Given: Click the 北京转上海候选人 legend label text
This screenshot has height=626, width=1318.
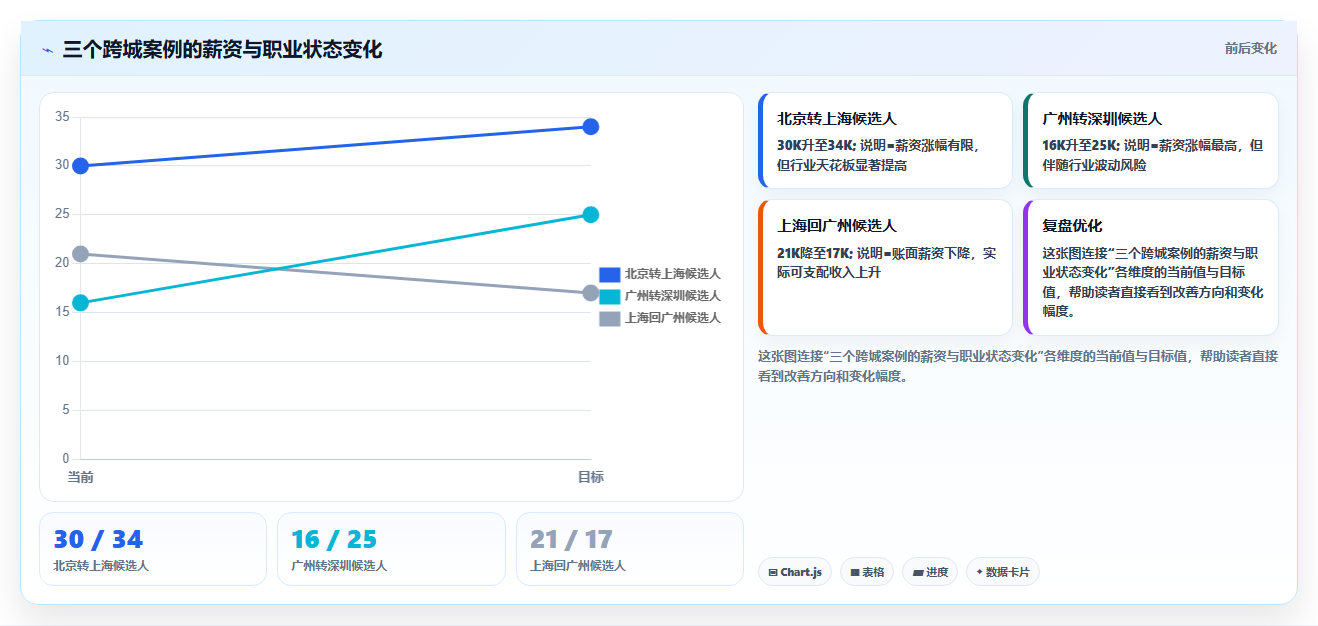Looking at the screenshot, I should tap(672, 274).
